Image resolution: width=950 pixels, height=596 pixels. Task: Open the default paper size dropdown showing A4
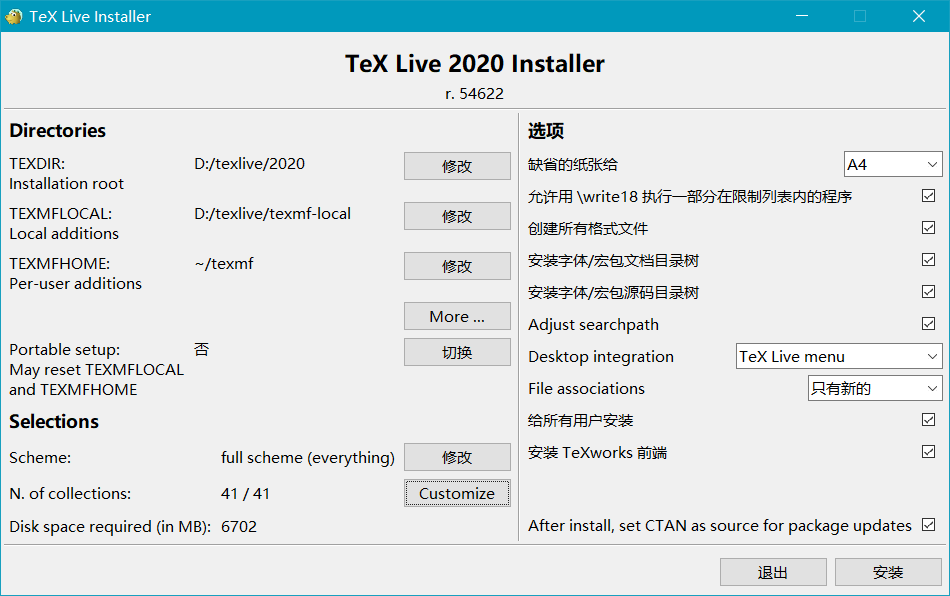coord(892,164)
